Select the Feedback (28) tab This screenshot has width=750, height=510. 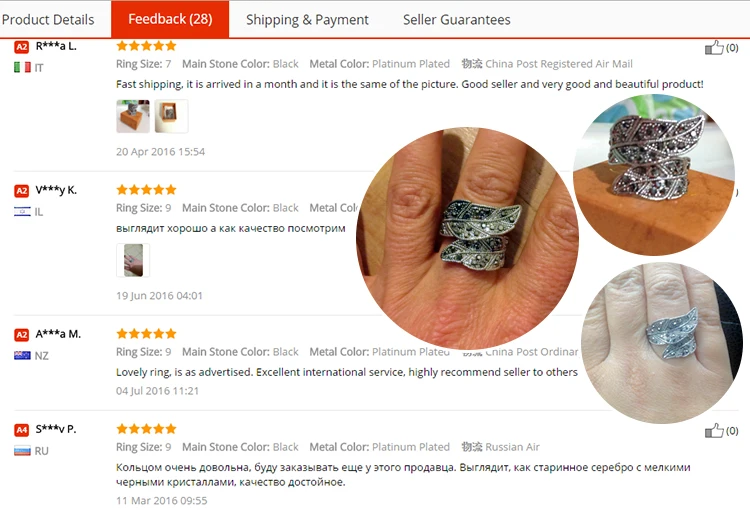(170, 19)
